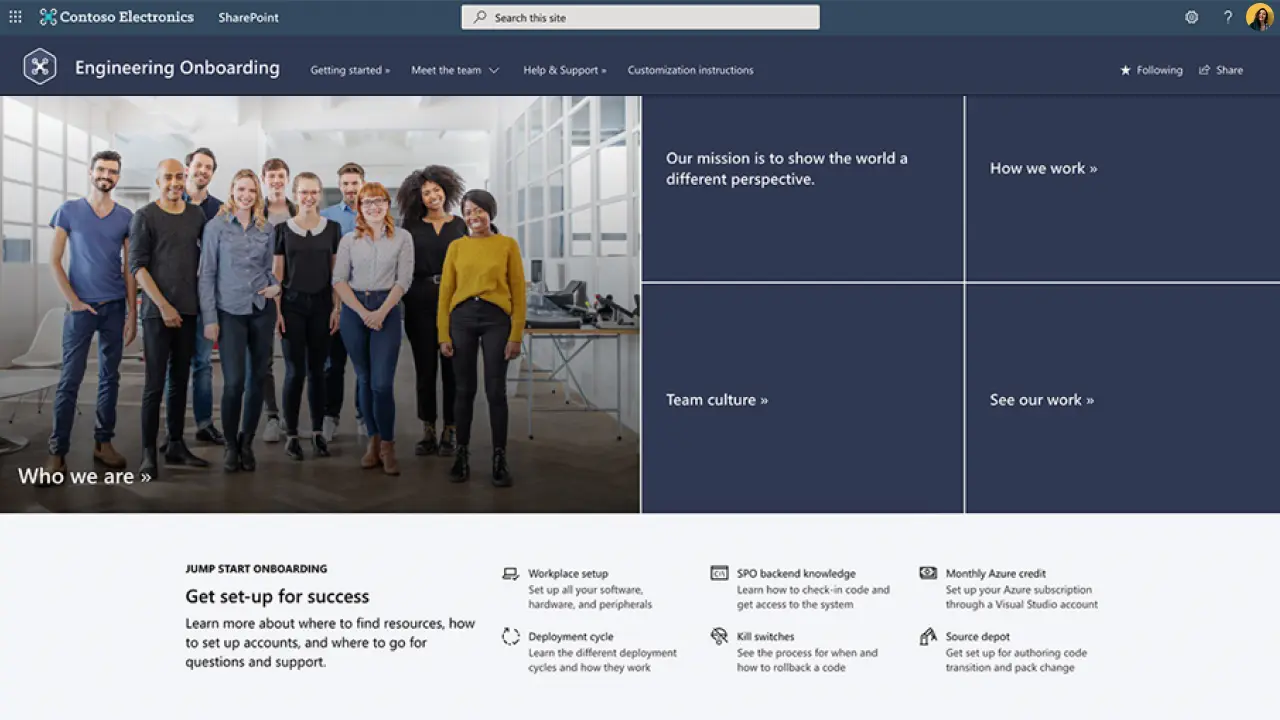Click the Contoso Electronics logo

tap(48, 17)
